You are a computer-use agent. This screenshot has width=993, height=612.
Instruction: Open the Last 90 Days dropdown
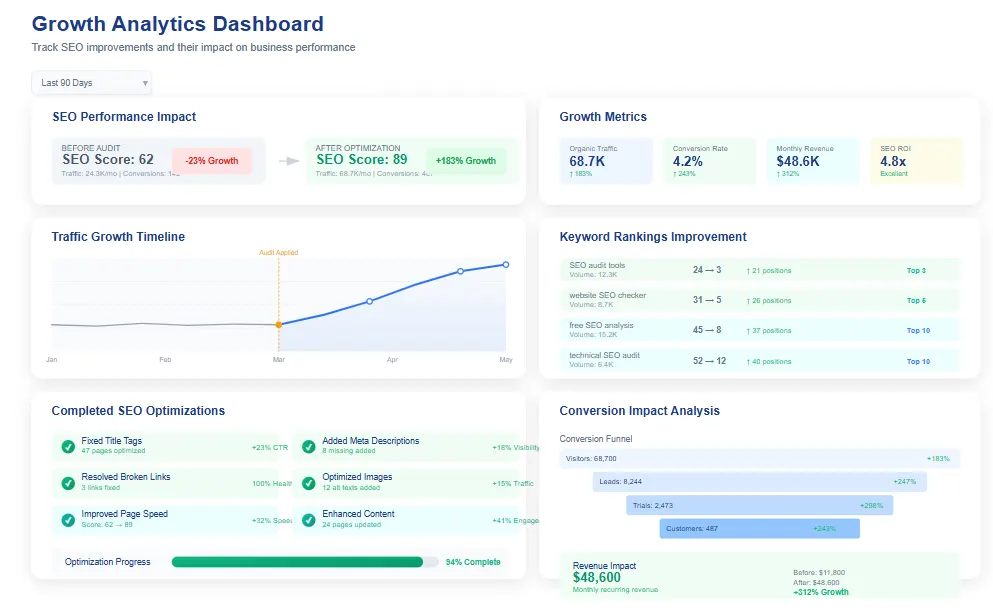coord(91,82)
